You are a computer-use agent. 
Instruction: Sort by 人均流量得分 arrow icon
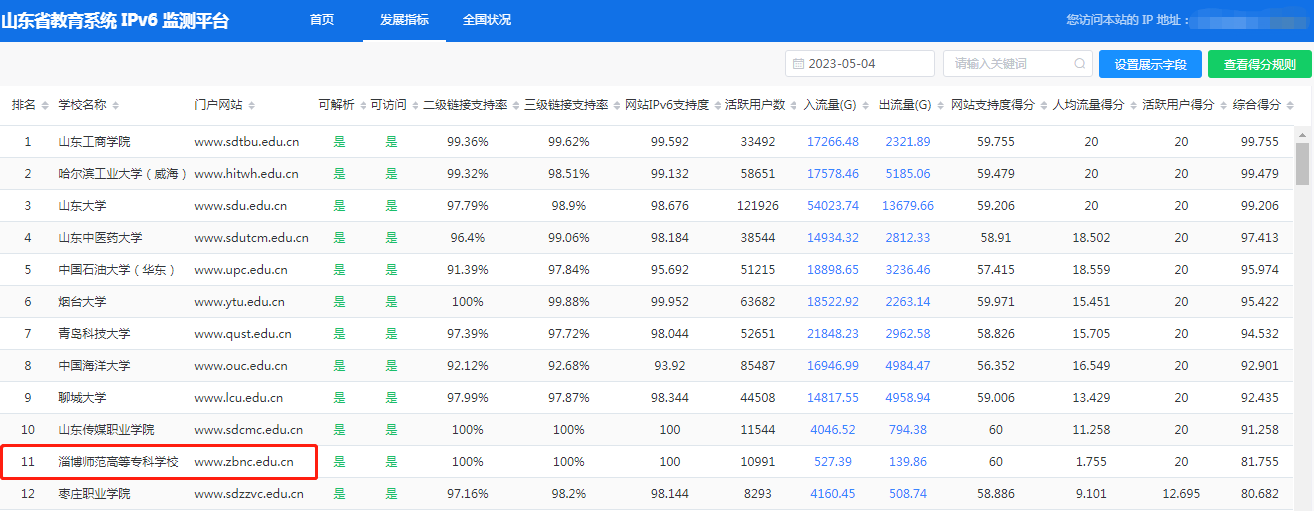[x=1132, y=105]
